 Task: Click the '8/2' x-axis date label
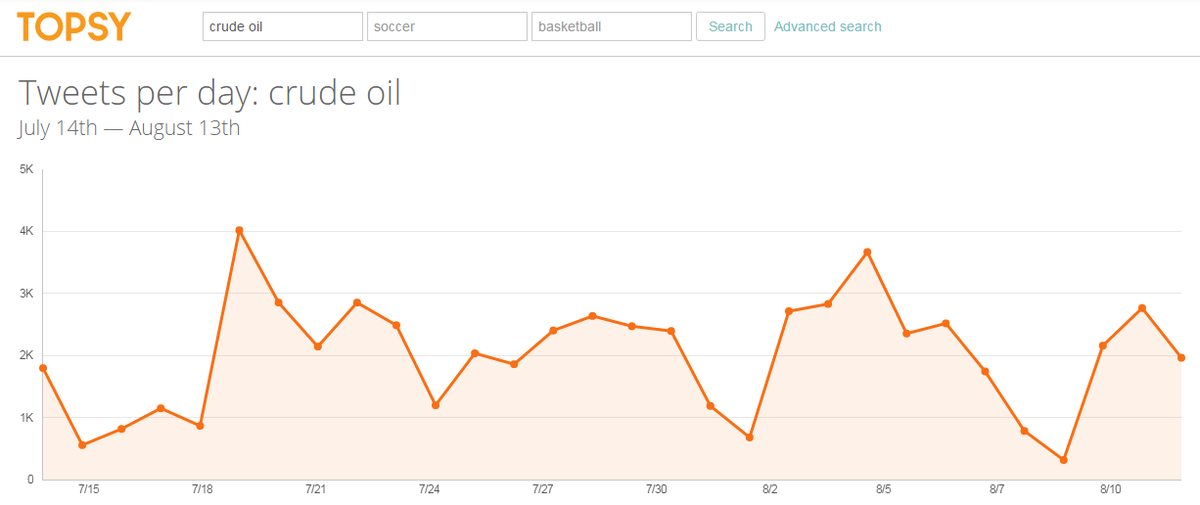pyautogui.click(x=770, y=490)
